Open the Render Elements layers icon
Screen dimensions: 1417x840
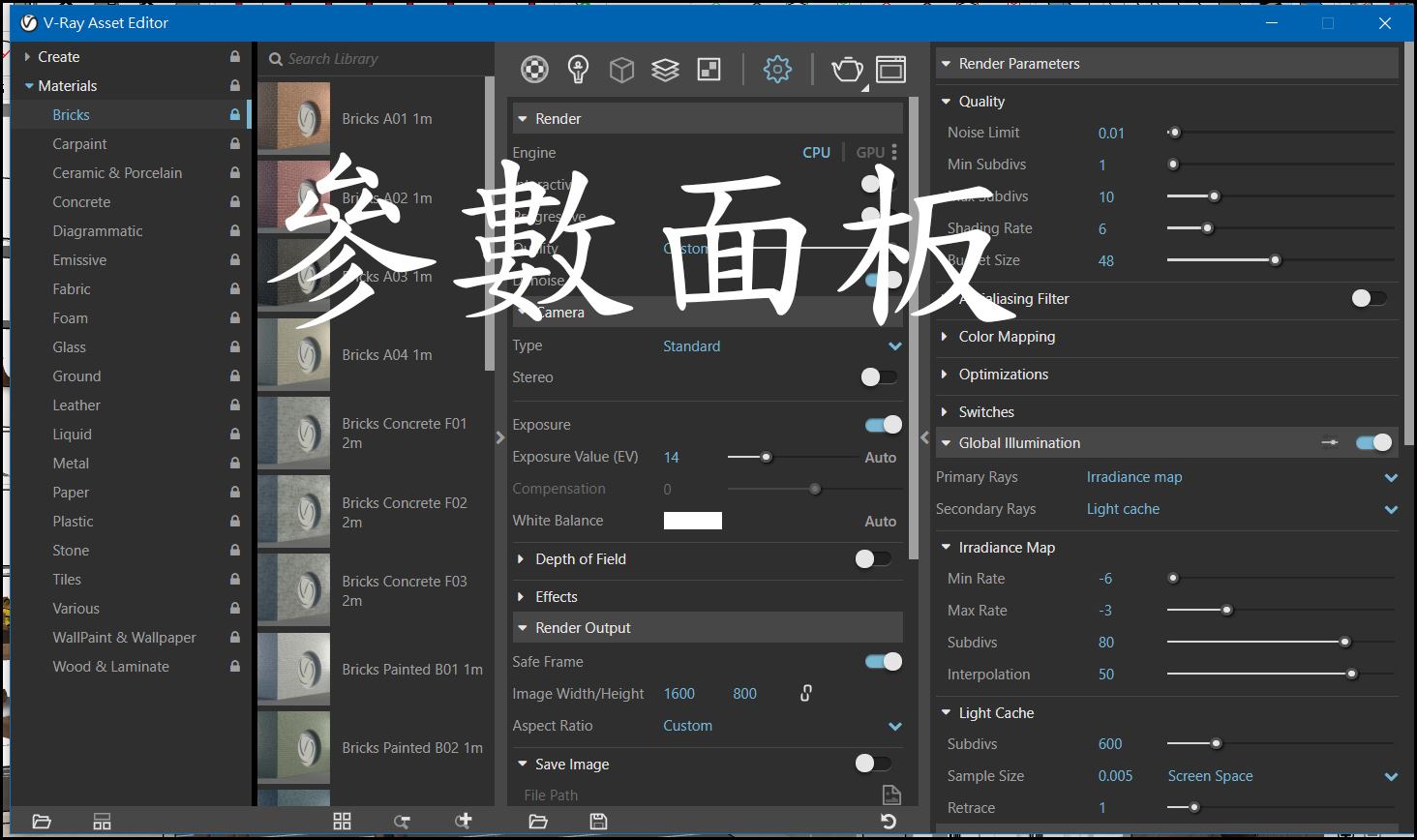(665, 70)
